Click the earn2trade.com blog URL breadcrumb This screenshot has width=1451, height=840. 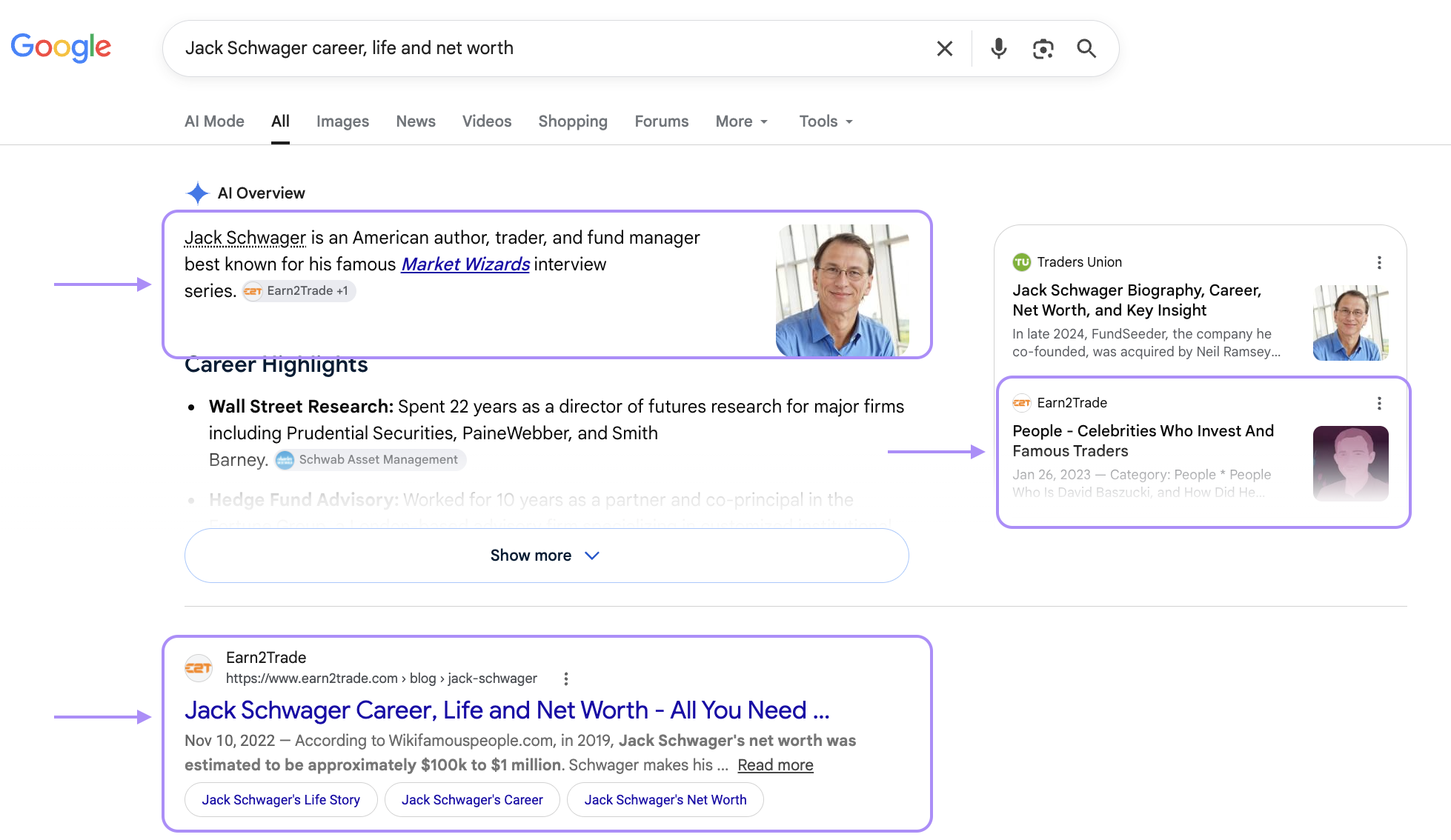382,679
